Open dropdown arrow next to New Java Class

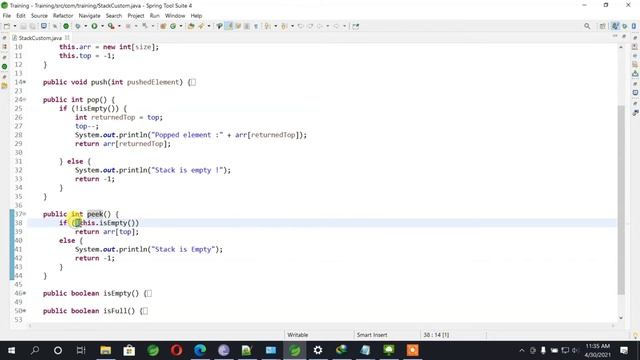click(x=181, y=26)
